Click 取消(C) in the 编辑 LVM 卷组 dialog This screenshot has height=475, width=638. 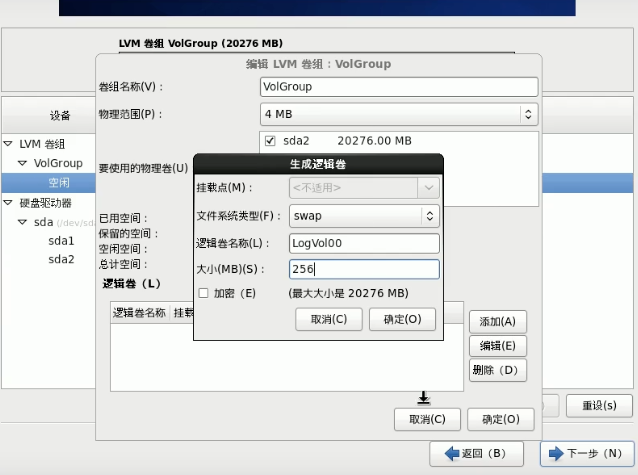(x=427, y=419)
